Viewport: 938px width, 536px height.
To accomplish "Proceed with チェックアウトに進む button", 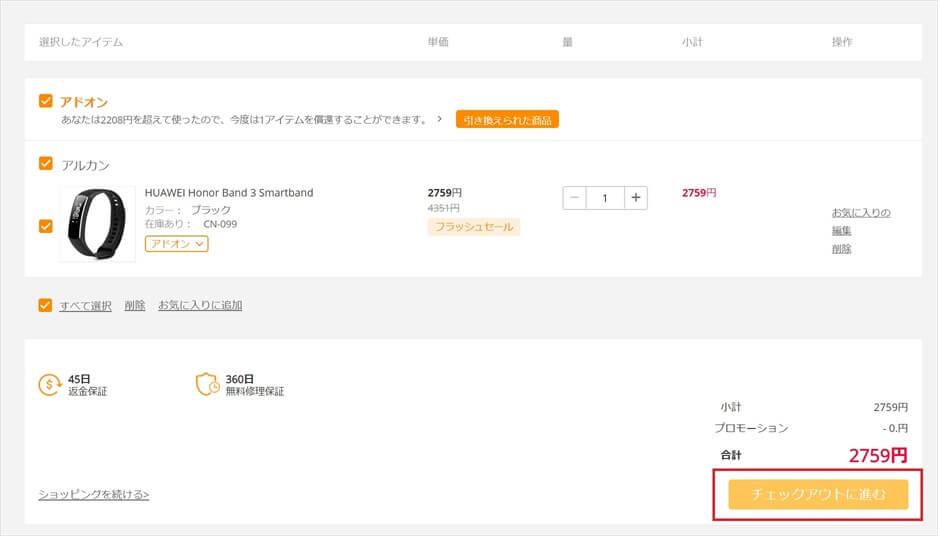I will [818, 494].
